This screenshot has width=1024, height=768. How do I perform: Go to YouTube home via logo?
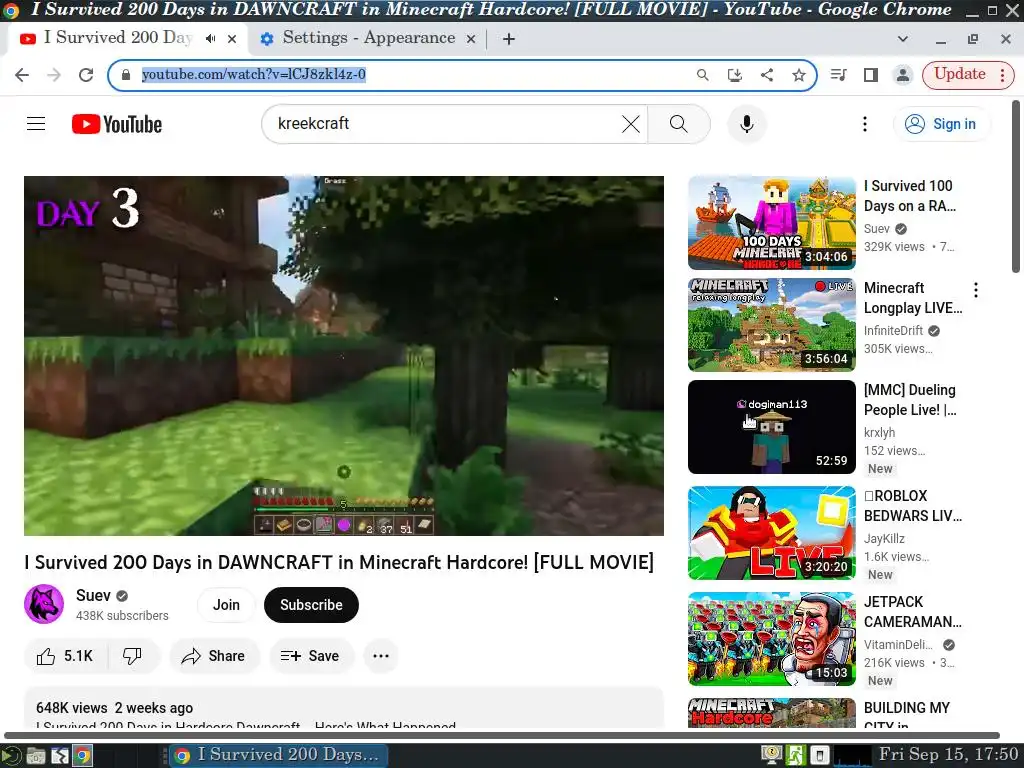[117, 123]
